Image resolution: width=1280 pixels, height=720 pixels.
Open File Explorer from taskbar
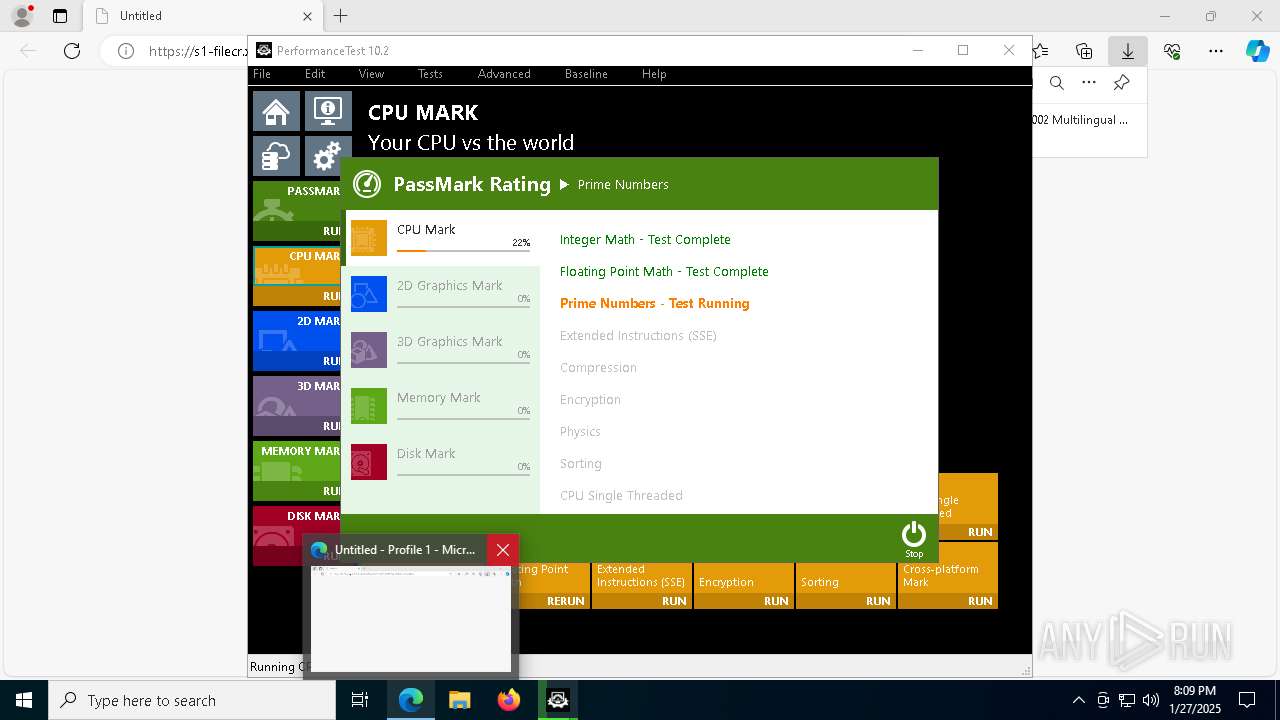coord(459,700)
